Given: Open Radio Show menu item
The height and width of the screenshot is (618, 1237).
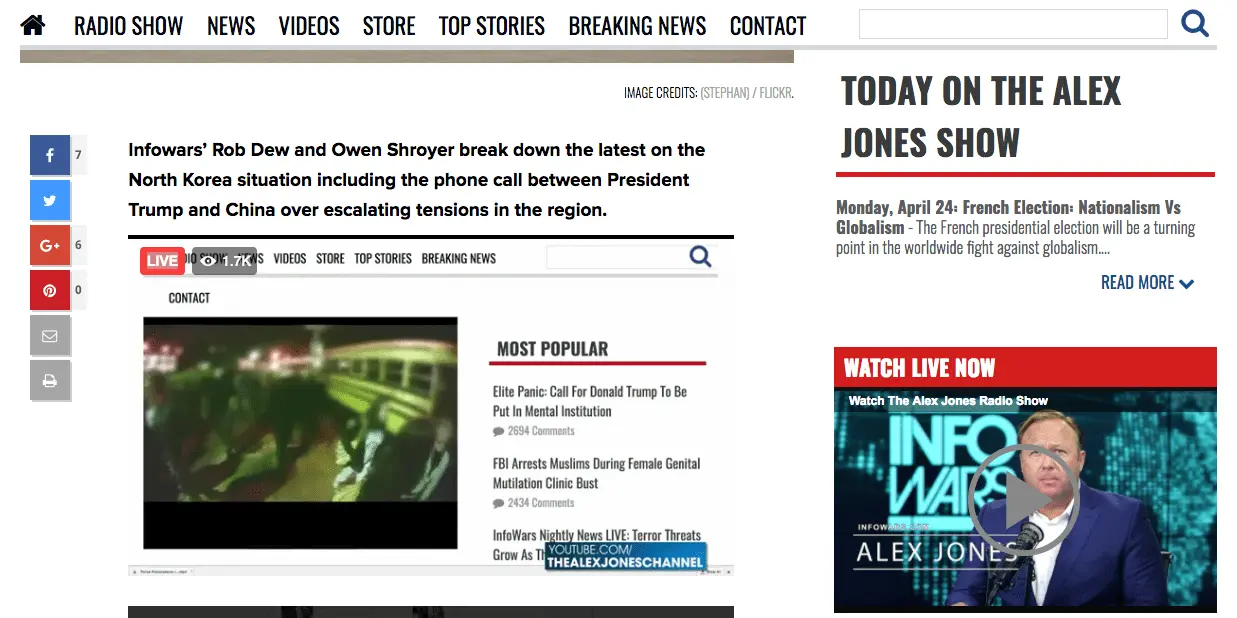Looking at the screenshot, I should (128, 25).
